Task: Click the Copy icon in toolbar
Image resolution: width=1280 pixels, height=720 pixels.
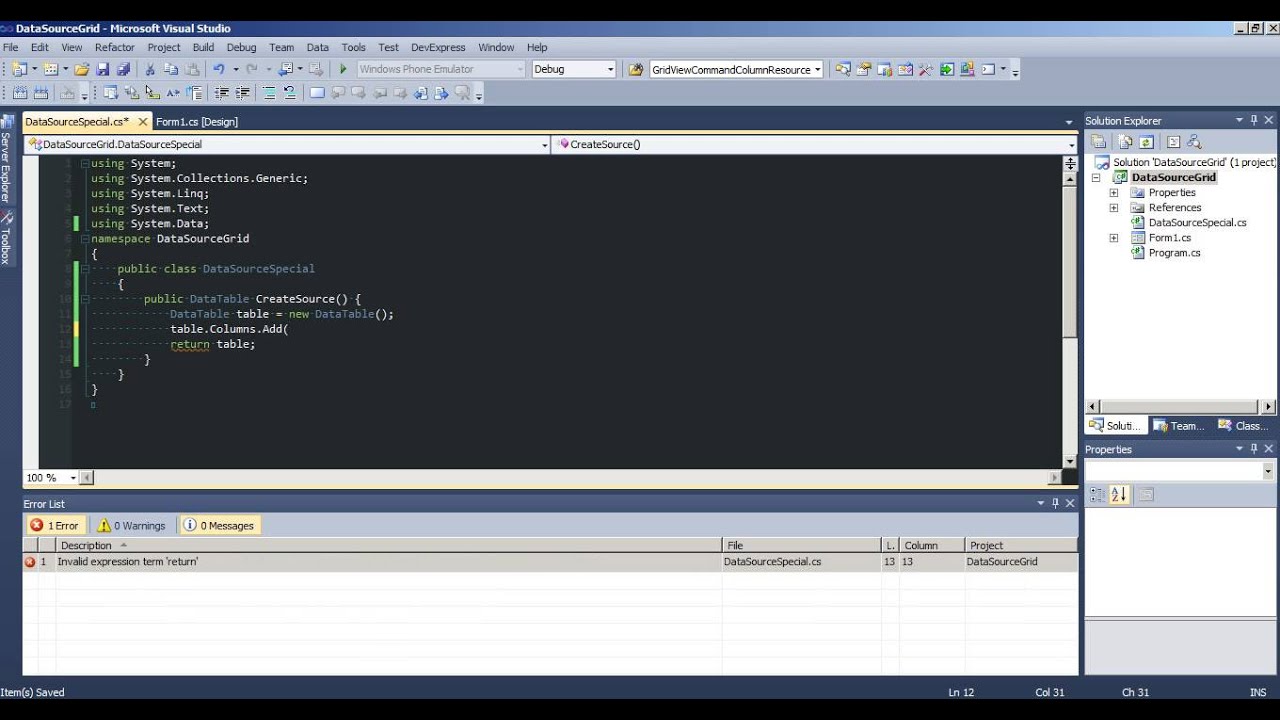Action: [x=171, y=69]
